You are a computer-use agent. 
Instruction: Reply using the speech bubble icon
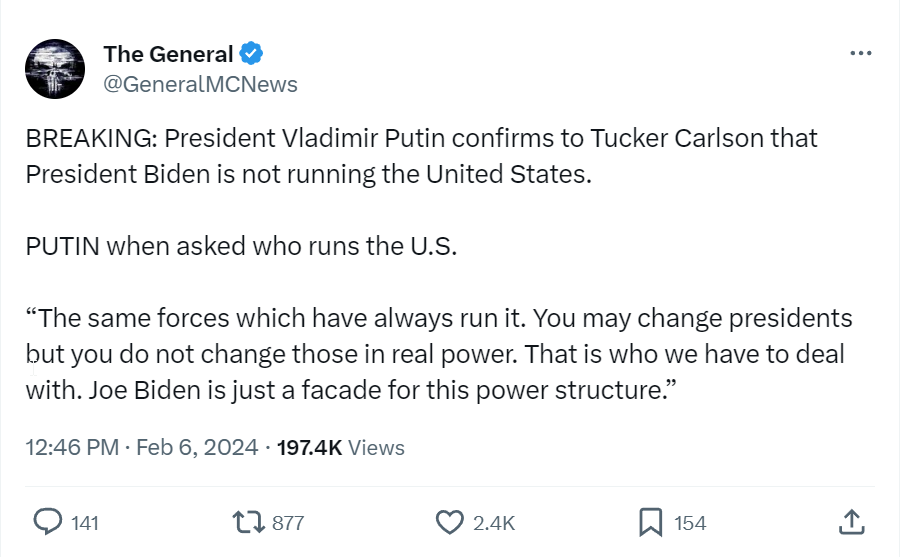tap(49, 521)
